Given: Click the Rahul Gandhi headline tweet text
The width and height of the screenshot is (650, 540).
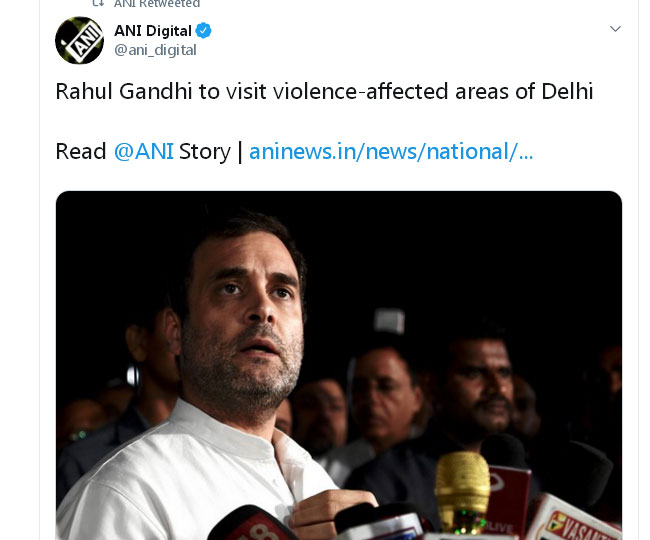Looking at the screenshot, I should (x=324, y=91).
